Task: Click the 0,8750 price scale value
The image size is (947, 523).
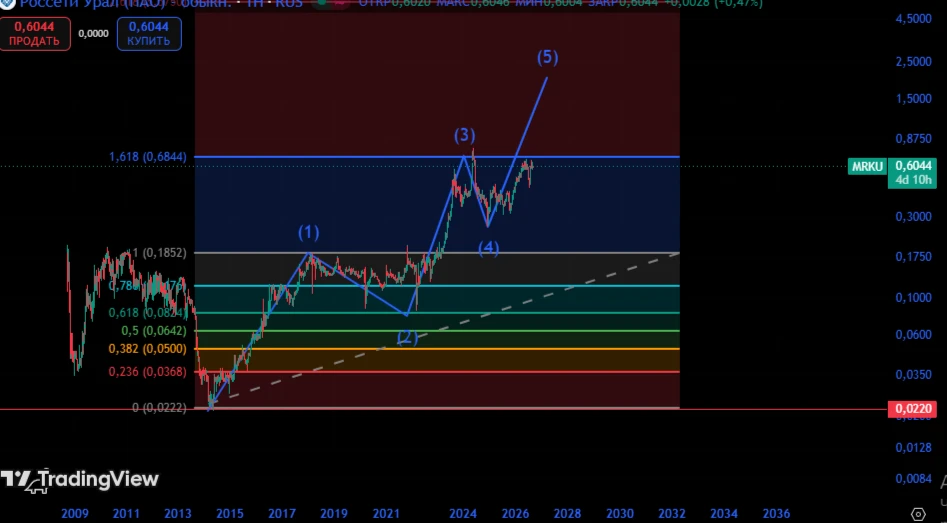Action: (x=914, y=139)
